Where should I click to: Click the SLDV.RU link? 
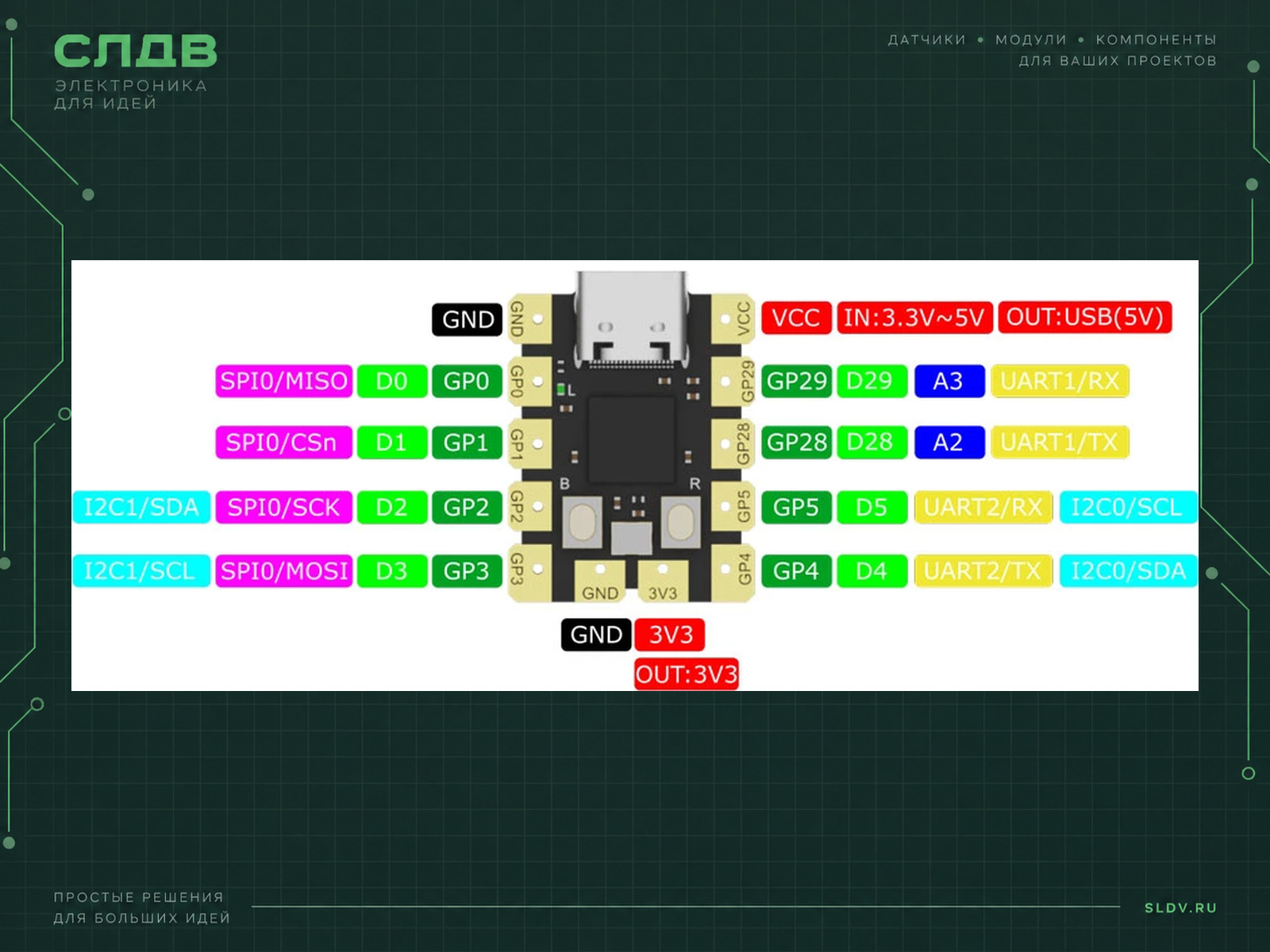(x=1180, y=908)
